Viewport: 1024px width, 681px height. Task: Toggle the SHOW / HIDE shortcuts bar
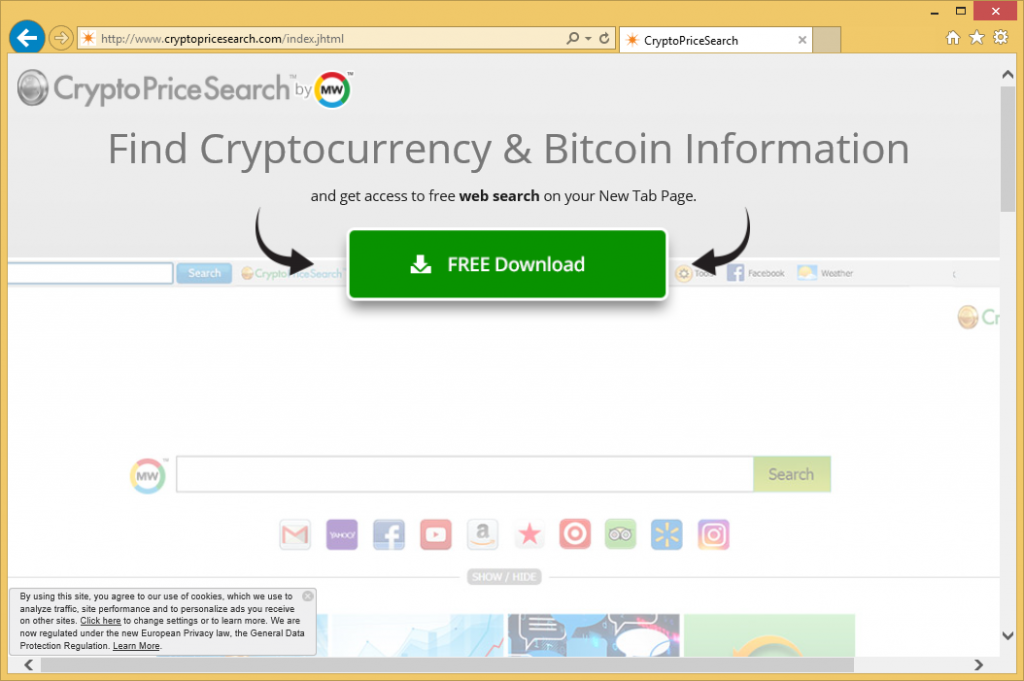point(504,577)
